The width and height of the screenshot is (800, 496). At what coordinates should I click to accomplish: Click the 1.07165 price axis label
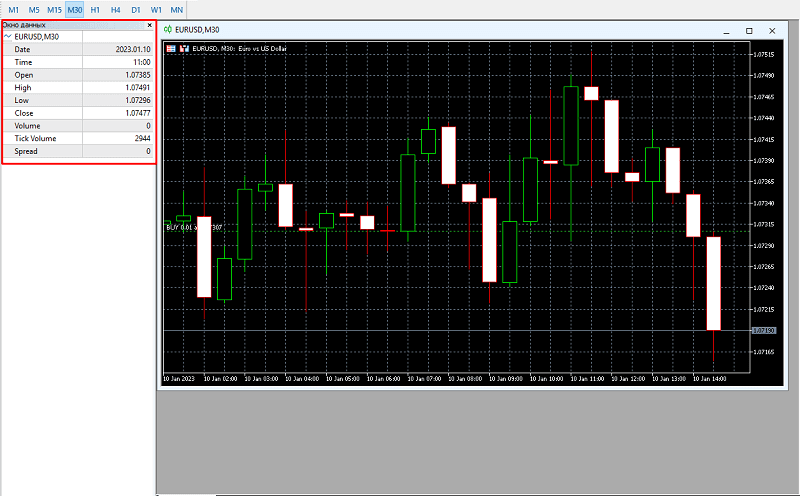point(764,352)
